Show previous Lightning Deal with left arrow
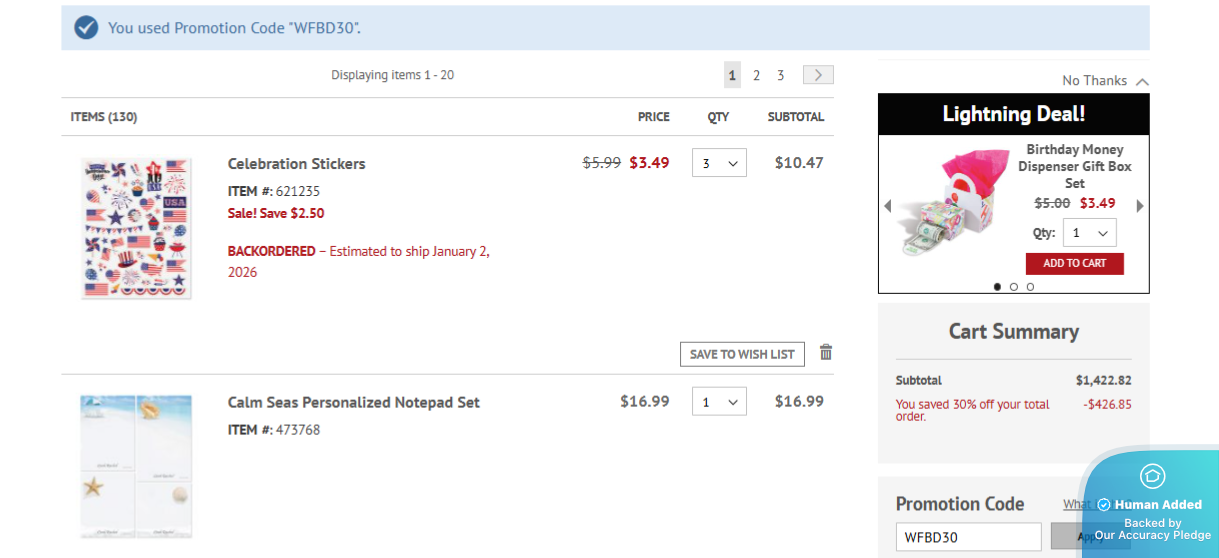Viewport: 1219px width, 558px height. [887, 206]
